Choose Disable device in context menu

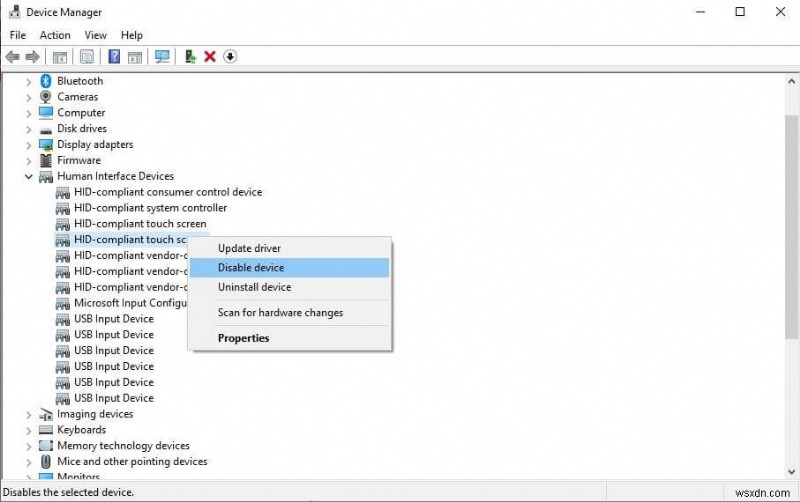[289, 268]
